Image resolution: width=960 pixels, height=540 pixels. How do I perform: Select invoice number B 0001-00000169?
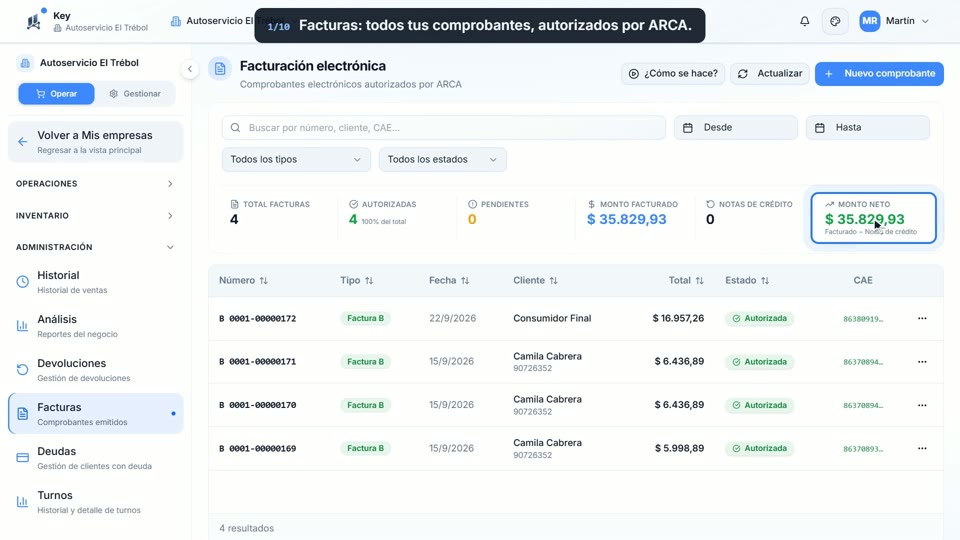tap(258, 449)
